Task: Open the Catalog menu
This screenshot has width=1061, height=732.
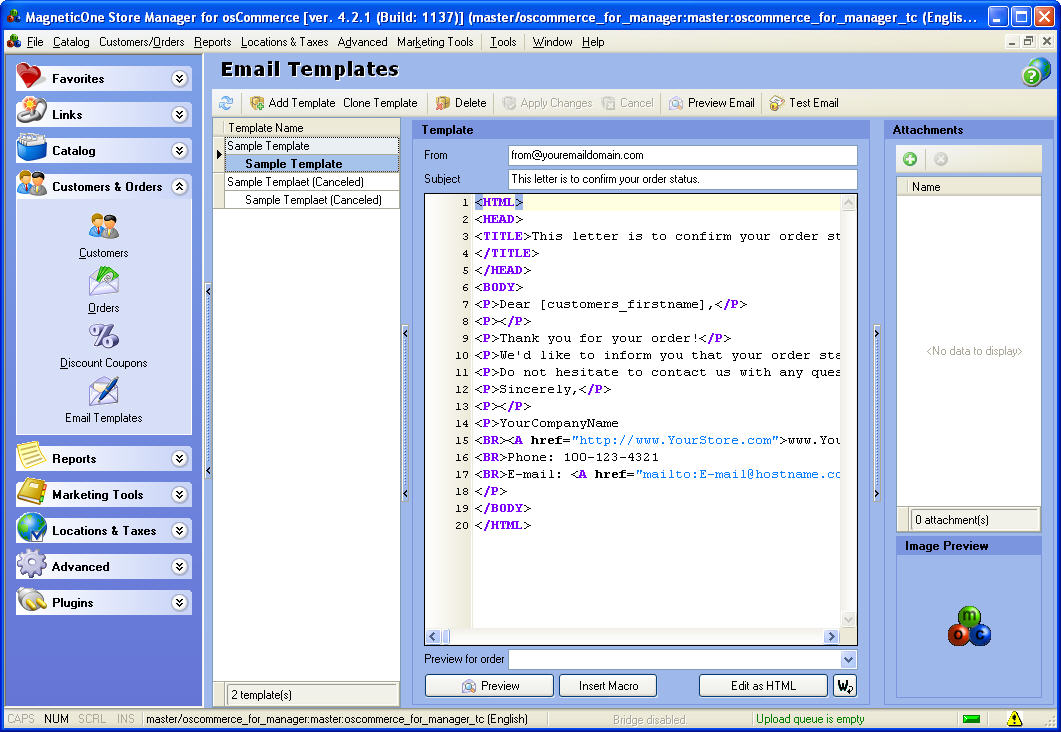Action: click(x=71, y=42)
